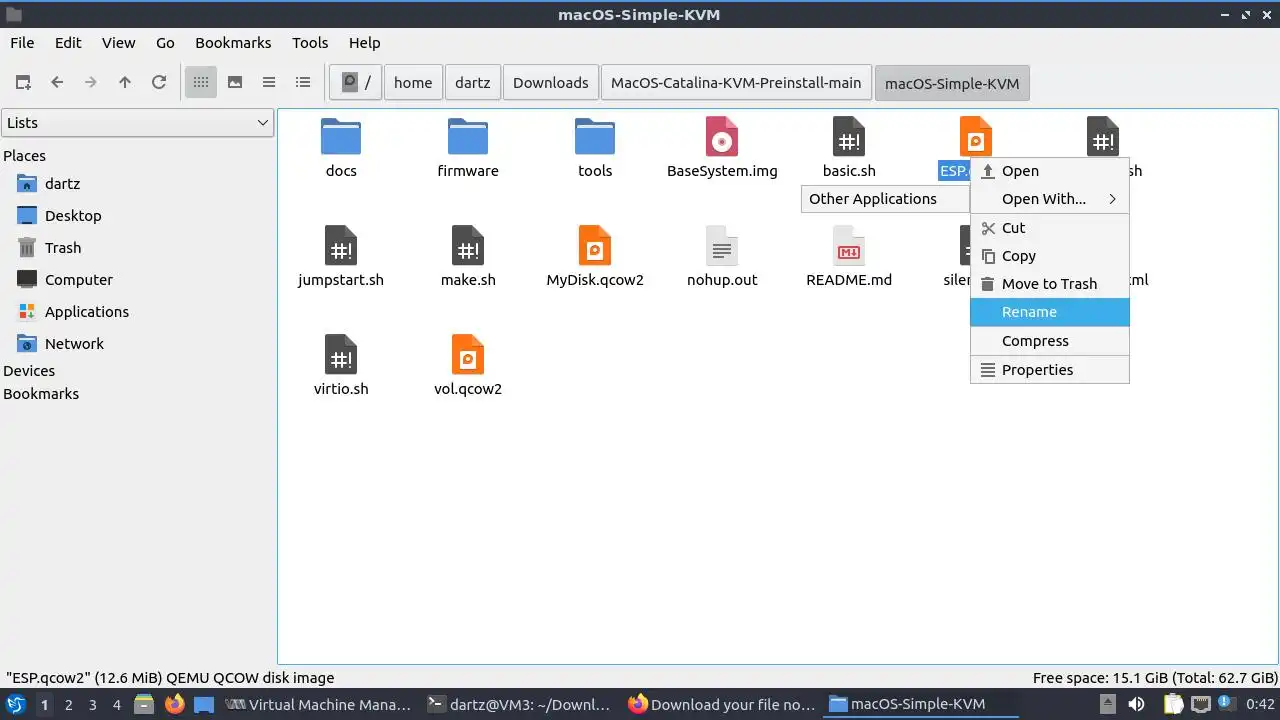1280x720 pixels.
Task: Select 'Other Applications' in the submenu
Action: 886,199
